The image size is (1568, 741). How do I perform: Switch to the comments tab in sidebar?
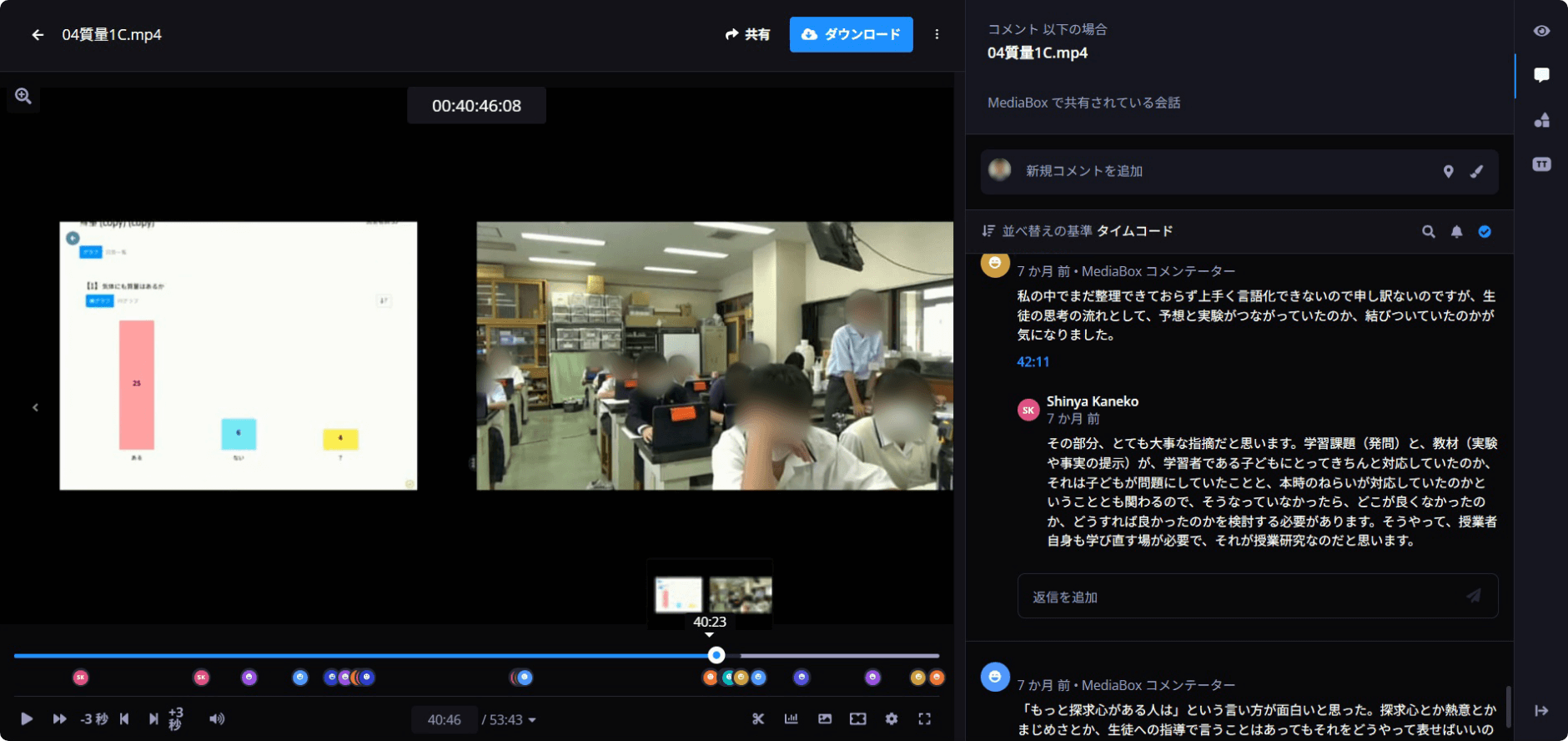[x=1541, y=75]
